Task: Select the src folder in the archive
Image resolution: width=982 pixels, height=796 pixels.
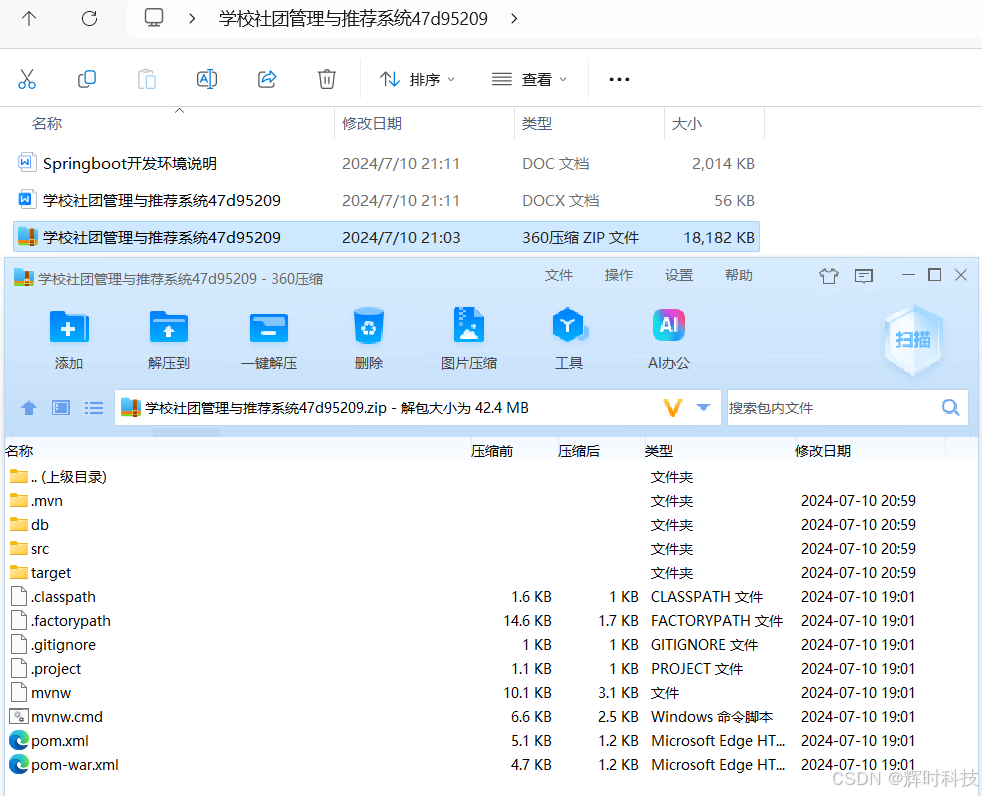Action: point(29,549)
